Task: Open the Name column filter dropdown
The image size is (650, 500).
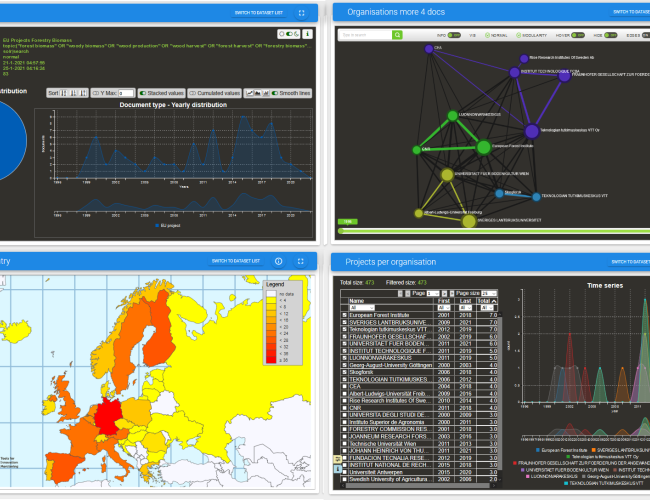Action: (x=362, y=308)
